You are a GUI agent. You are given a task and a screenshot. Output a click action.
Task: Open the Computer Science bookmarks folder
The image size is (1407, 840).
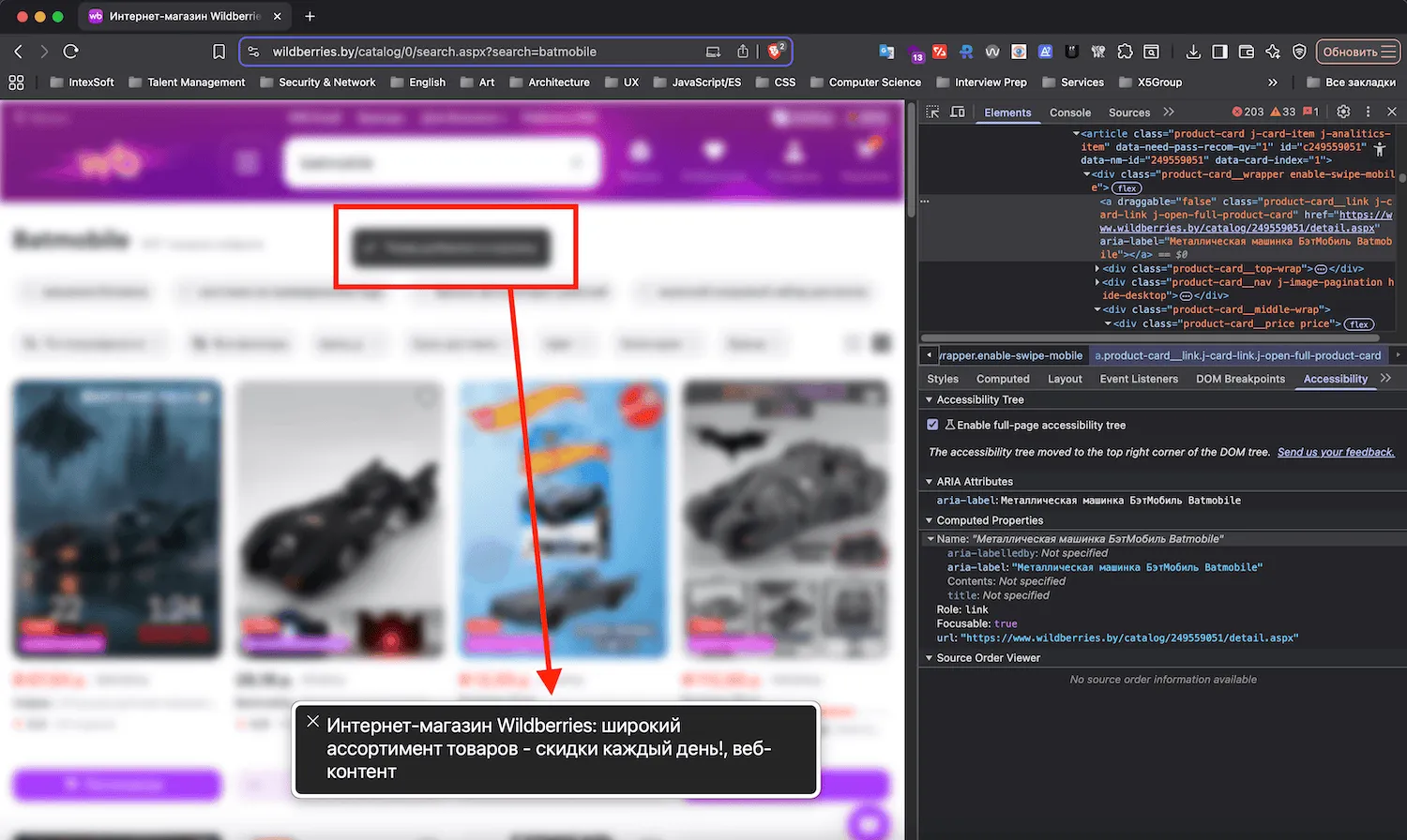pos(874,82)
